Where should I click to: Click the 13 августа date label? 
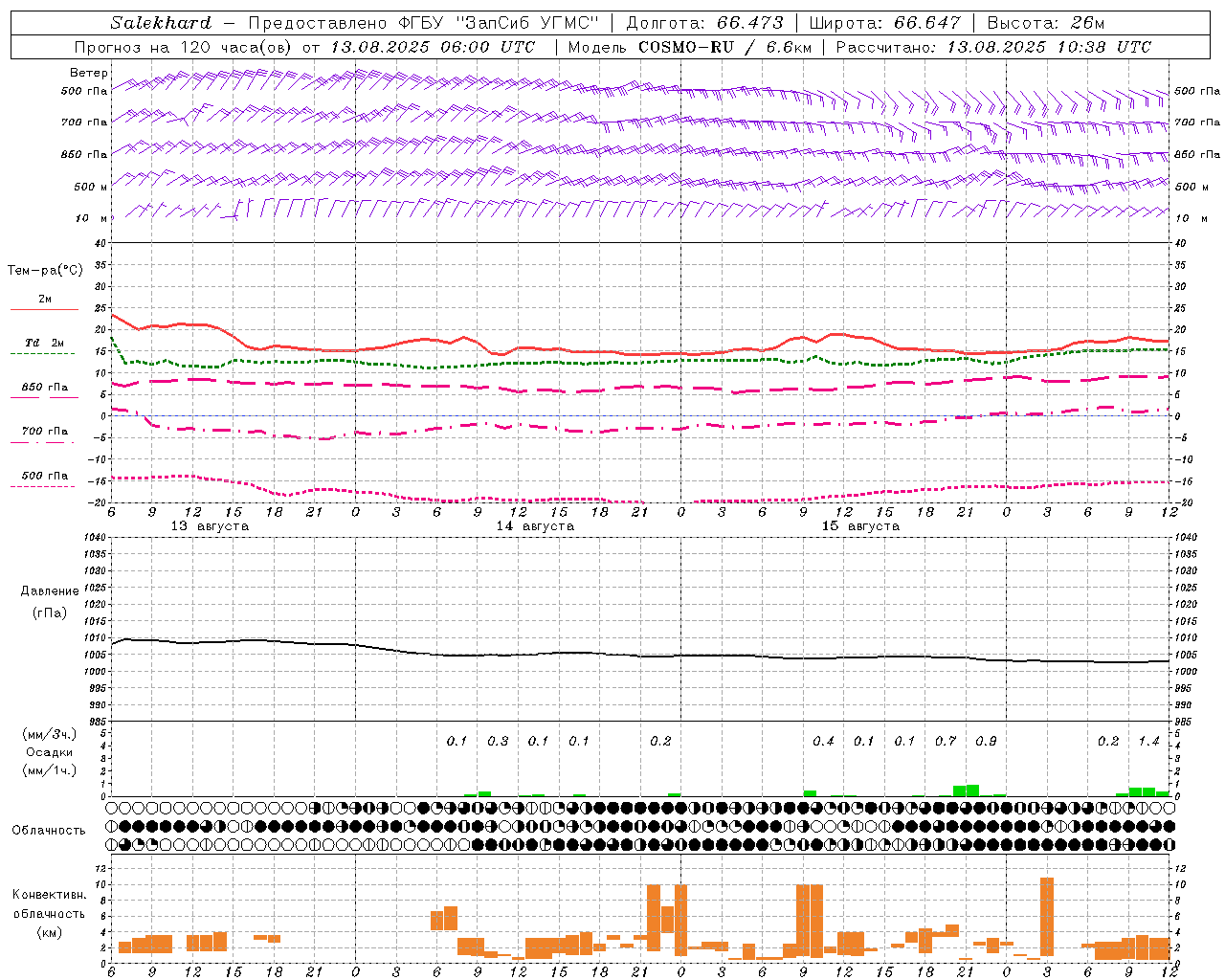coord(210,526)
